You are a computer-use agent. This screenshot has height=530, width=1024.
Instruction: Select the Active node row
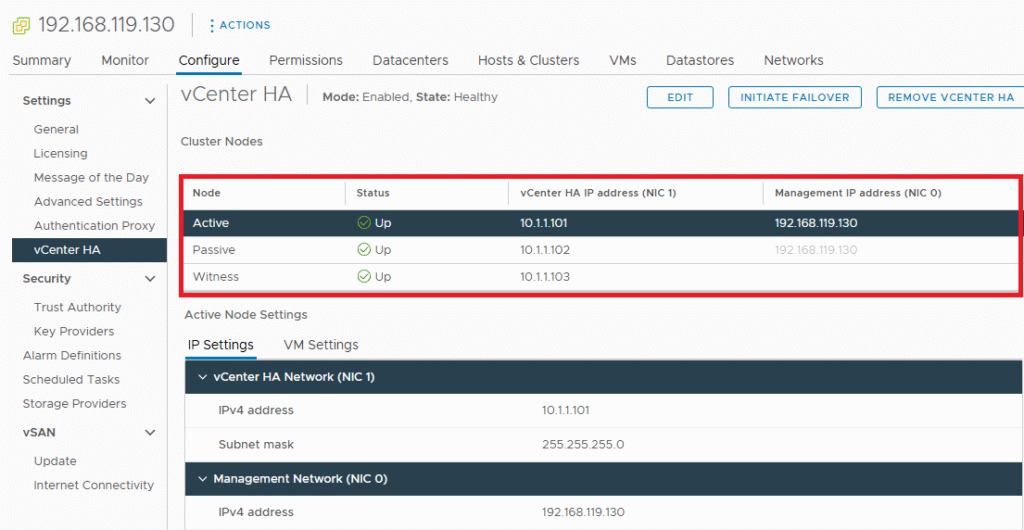coord(601,223)
